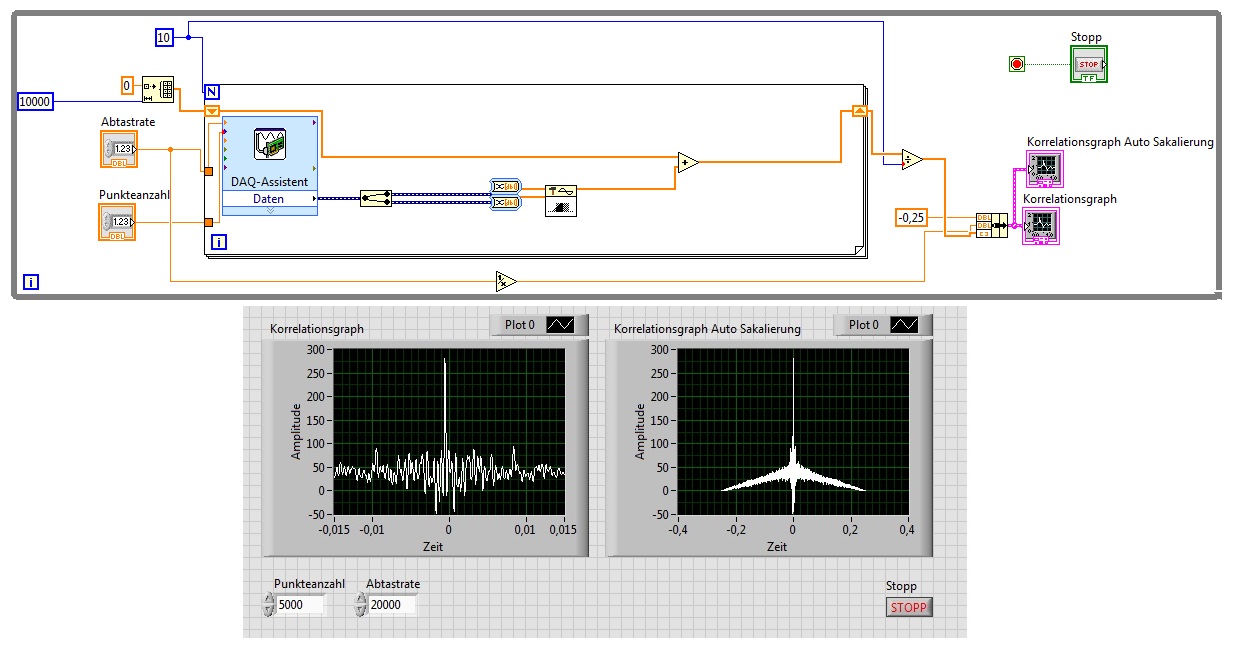The image size is (1236, 645).
Task: Select the Divide node after the loop
Action: point(911,160)
